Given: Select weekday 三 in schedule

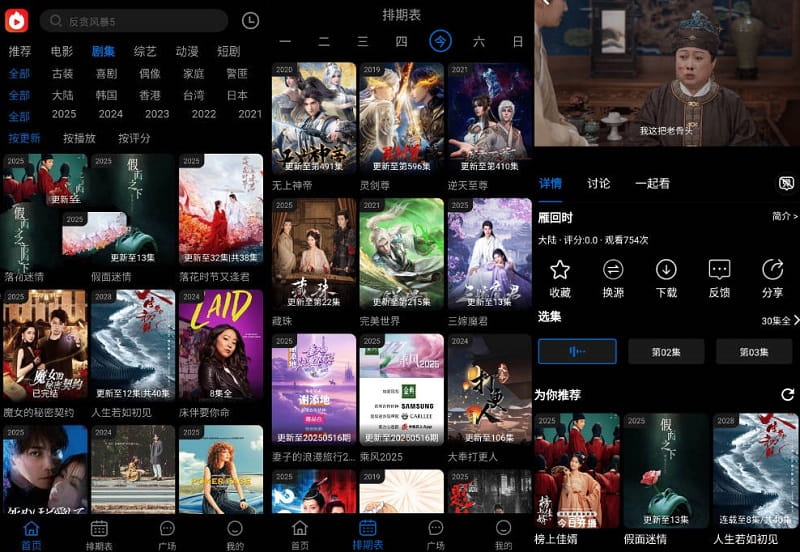Looking at the screenshot, I should click(363, 41).
